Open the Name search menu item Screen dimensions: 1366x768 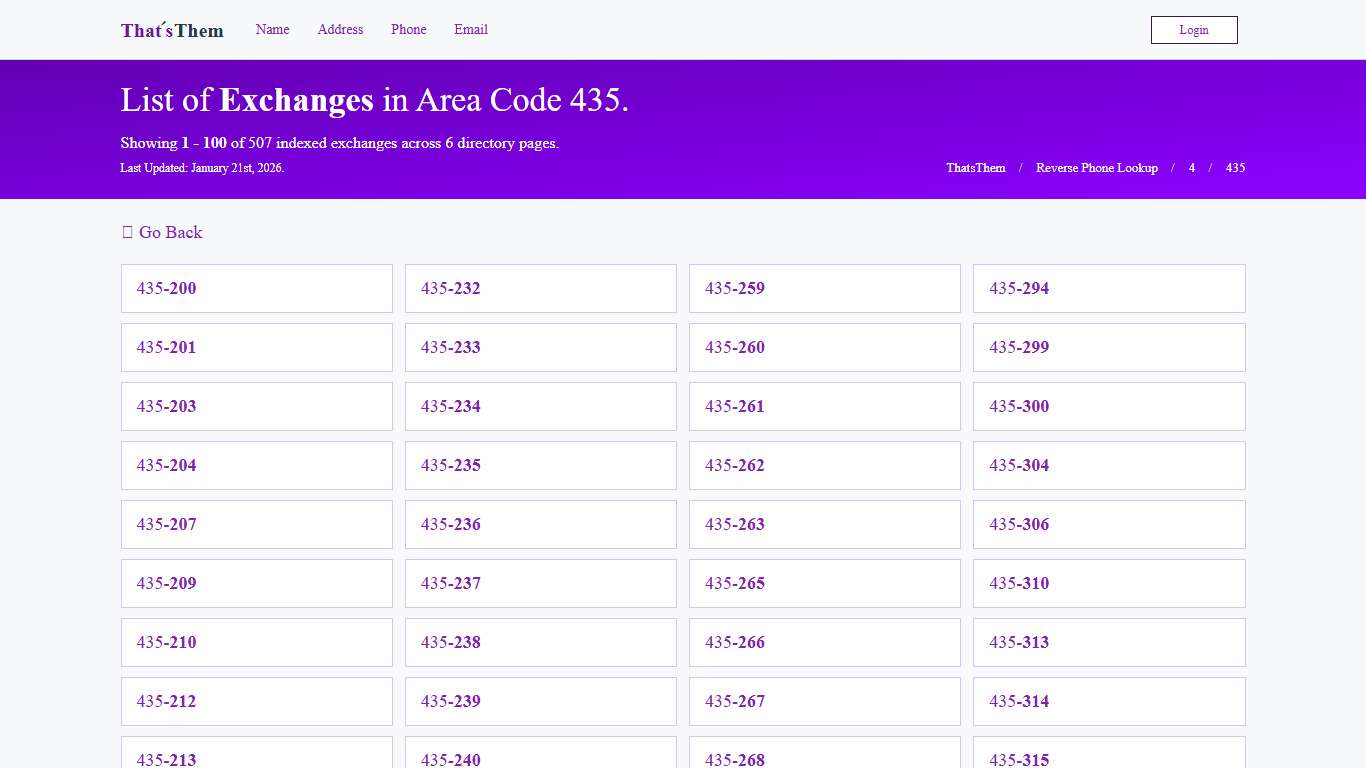(x=272, y=29)
